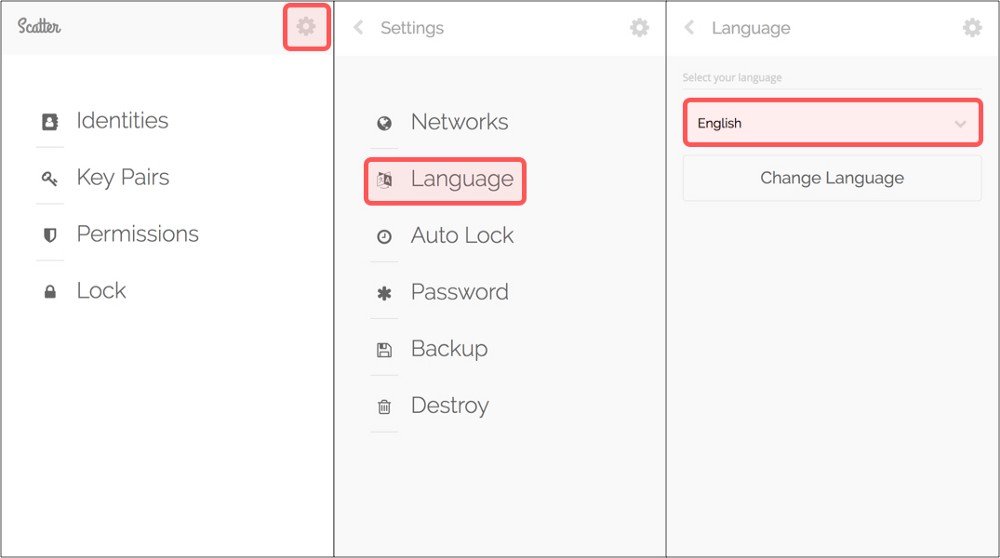Click the Lock padlock icon
Screen dimensions: 1000x558
tap(50, 292)
